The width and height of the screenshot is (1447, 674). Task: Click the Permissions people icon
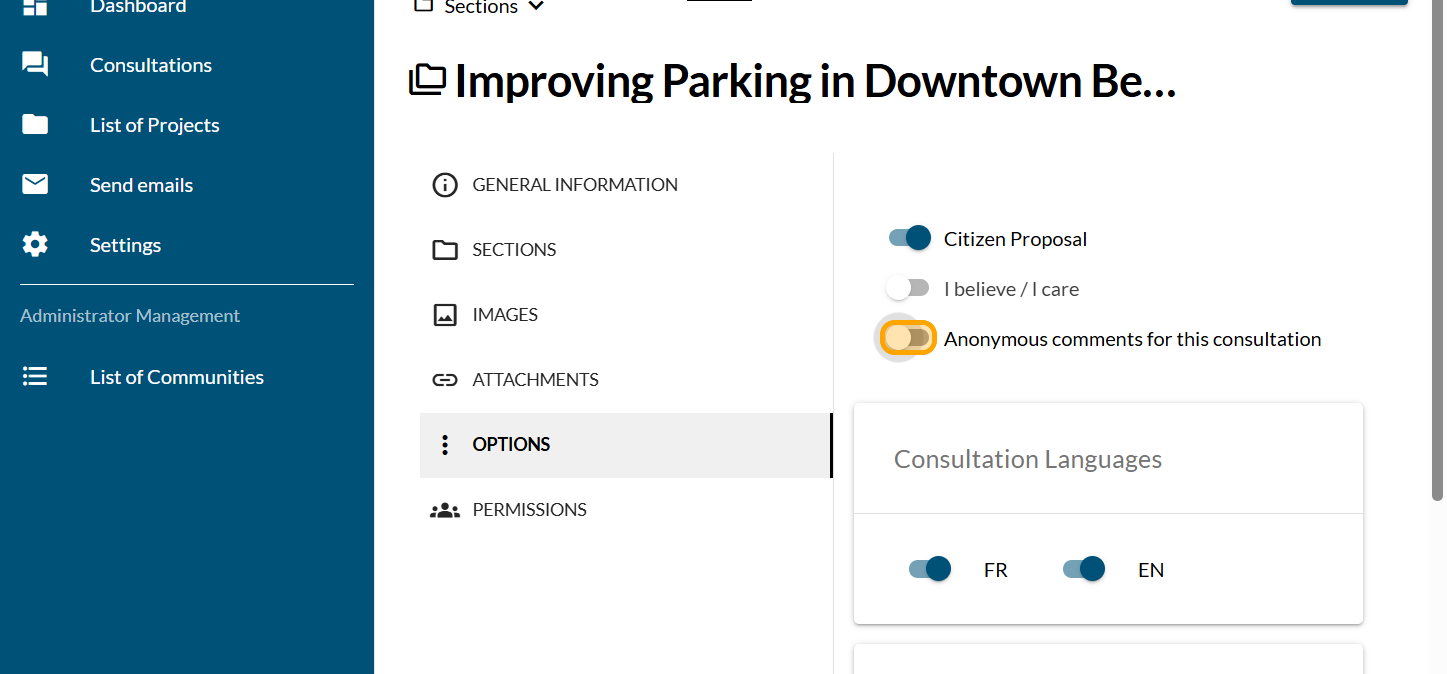(444, 510)
